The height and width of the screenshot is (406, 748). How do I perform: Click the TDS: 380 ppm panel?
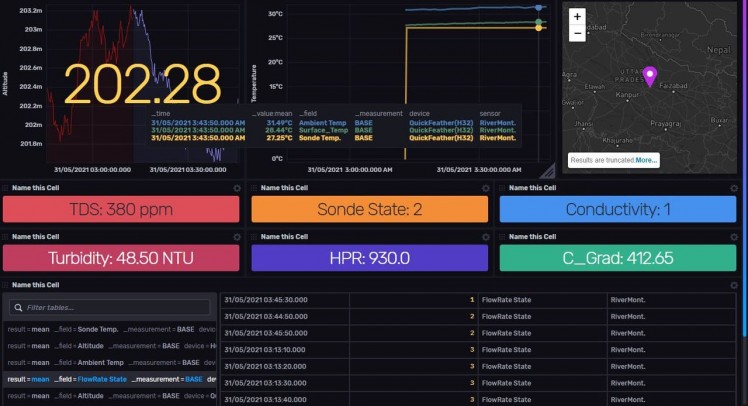(x=121, y=209)
